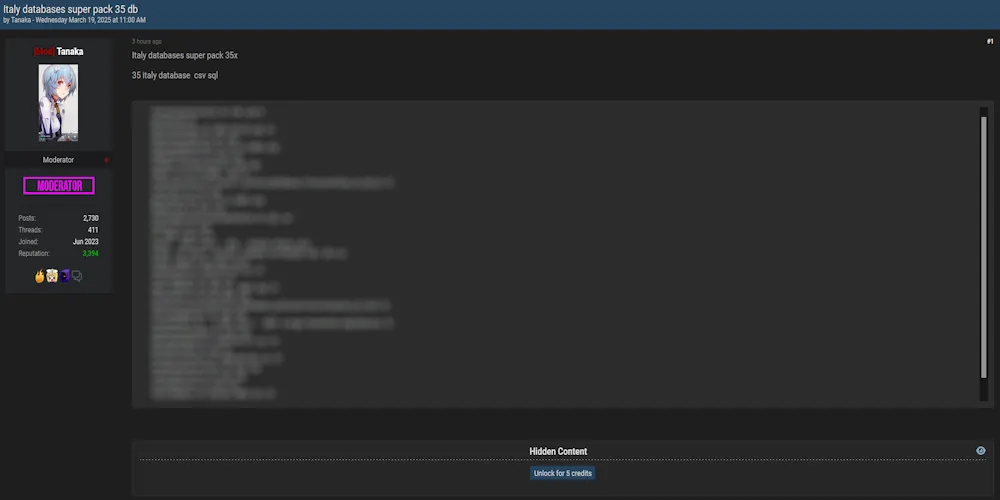The image size is (1000, 500).
Task: Click the '3 hours ago' post timestamp
Action: tap(147, 42)
